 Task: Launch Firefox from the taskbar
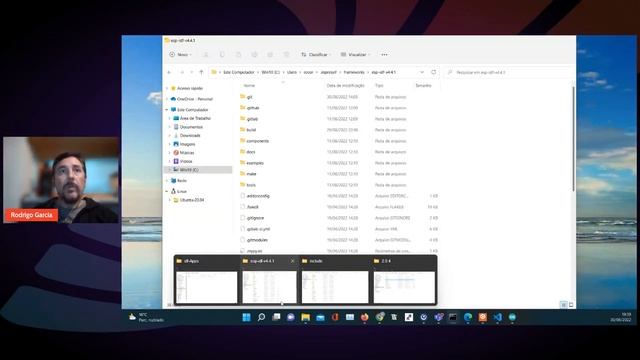(x=364, y=317)
